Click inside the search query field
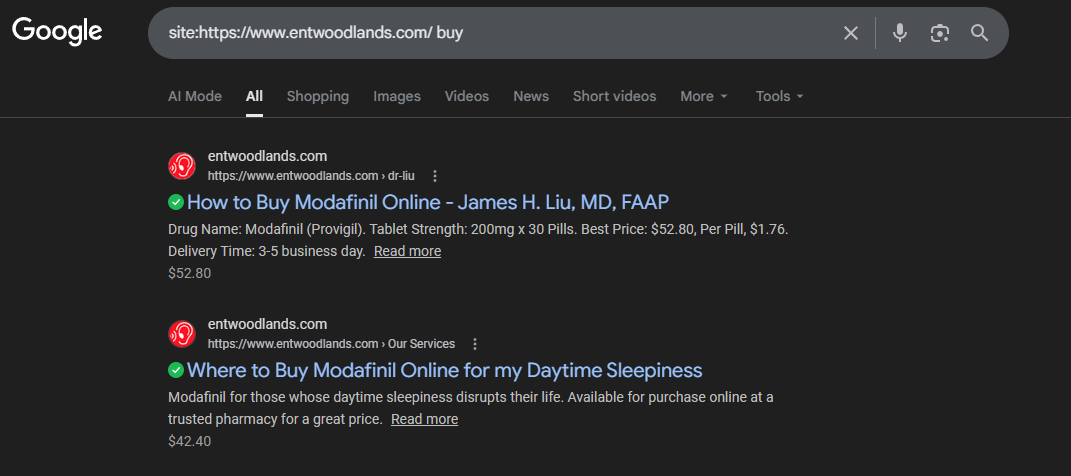The height and width of the screenshot is (476, 1071). click(x=600, y=33)
